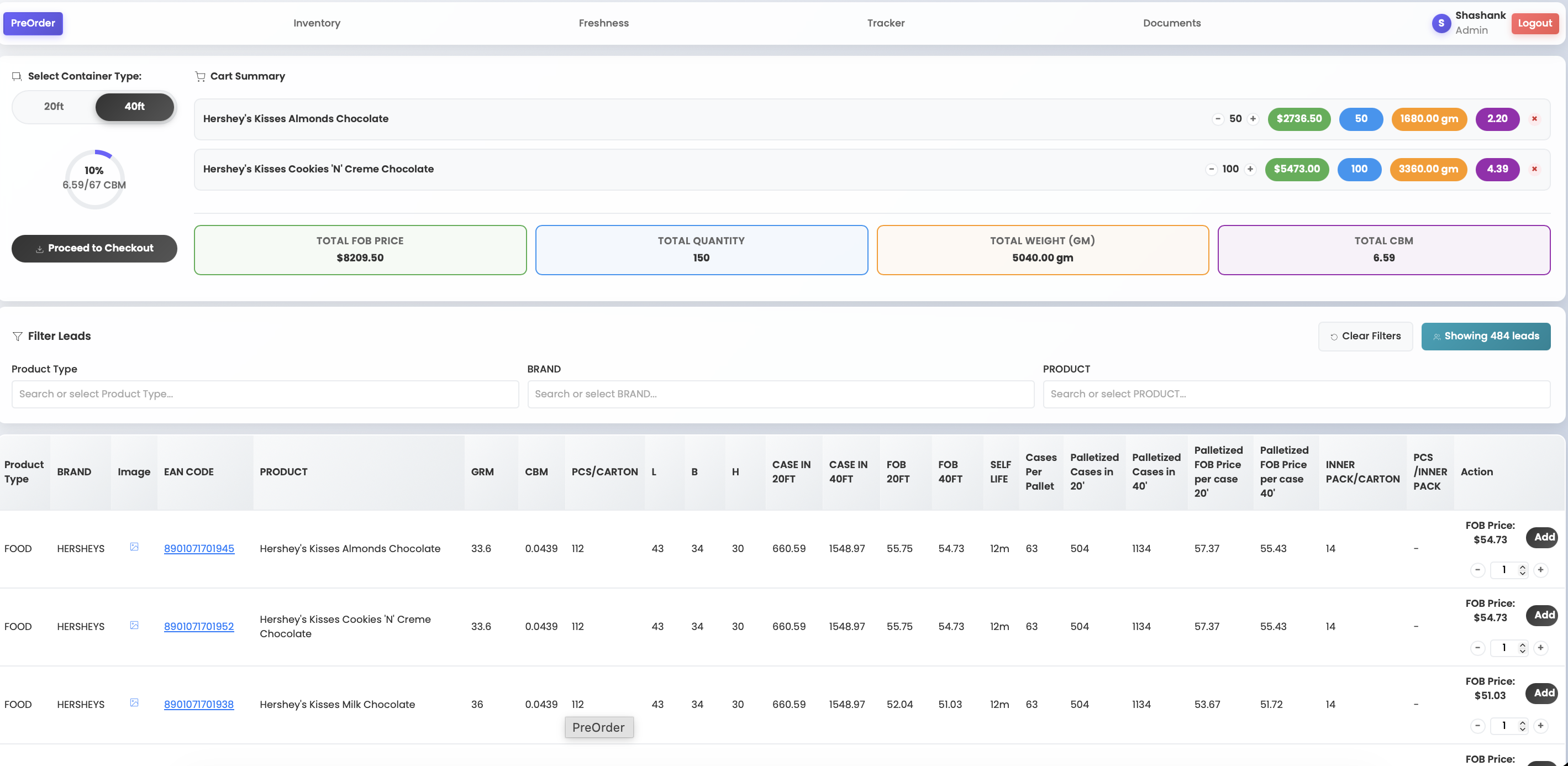Screen dimensions: 1568x766
Task: Increment quantity spinner arrow in Cookies 'N' Creme row
Action: (x=1522, y=644)
